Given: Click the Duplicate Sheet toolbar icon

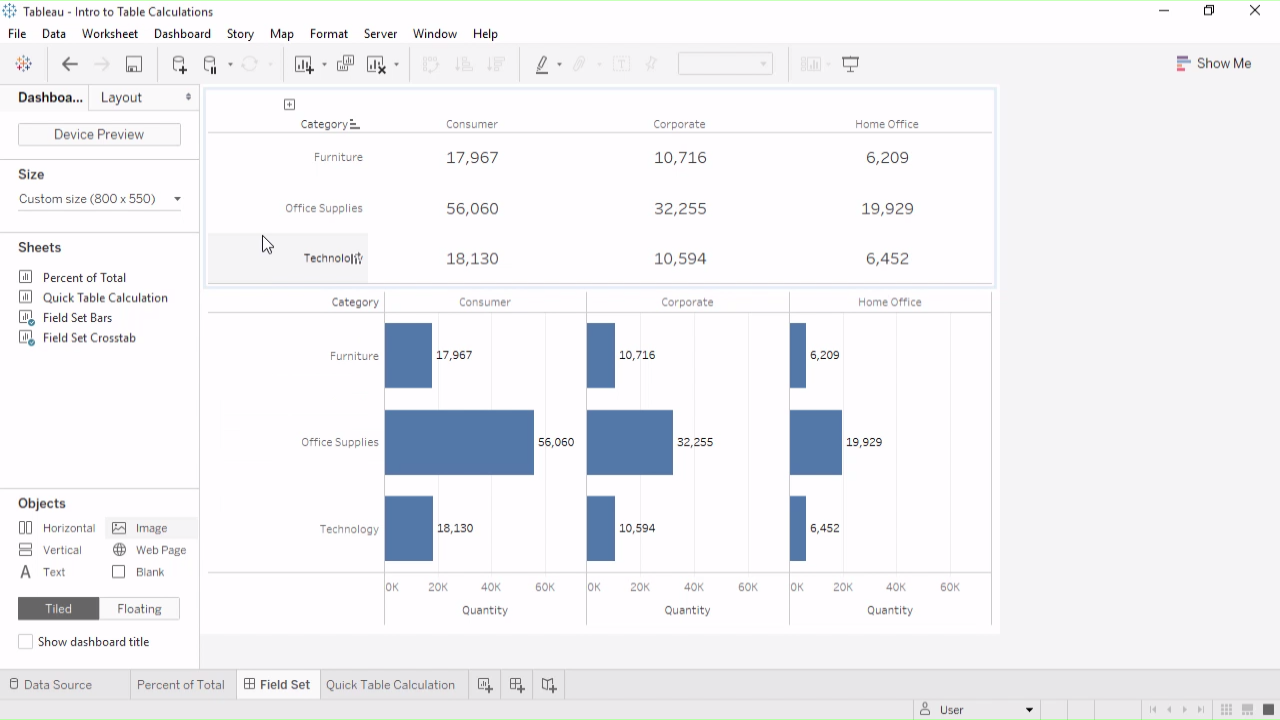Looking at the screenshot, I should pos(345,64).
